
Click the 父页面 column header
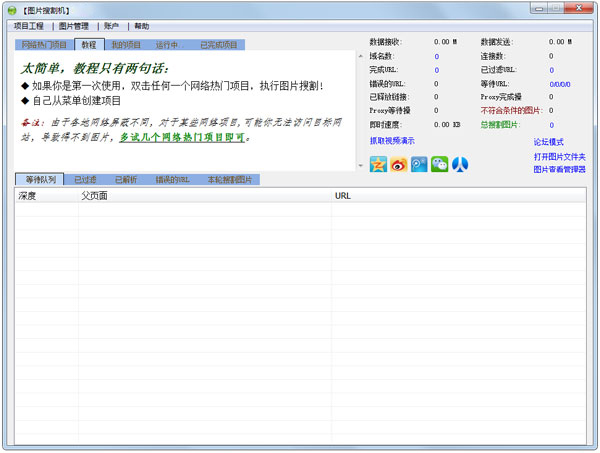tap(95, 196)
